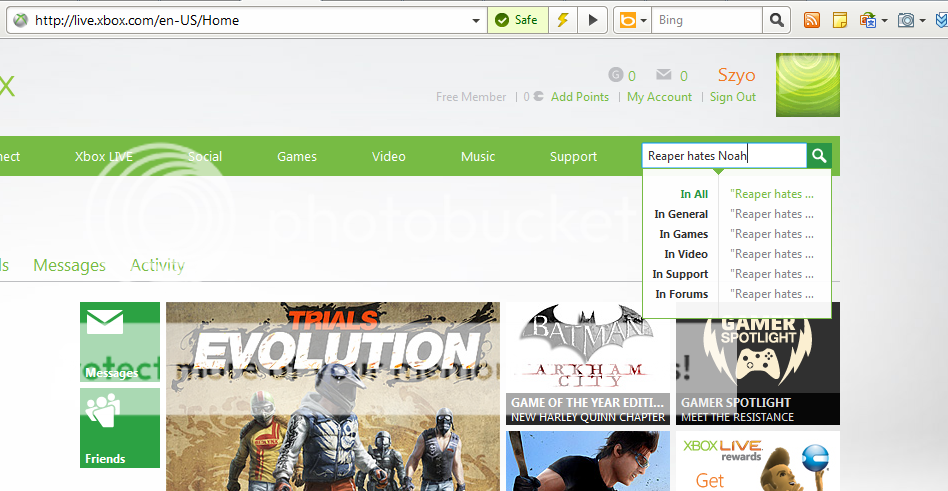
Task: Click the My Account link
Action: point(659,97)
